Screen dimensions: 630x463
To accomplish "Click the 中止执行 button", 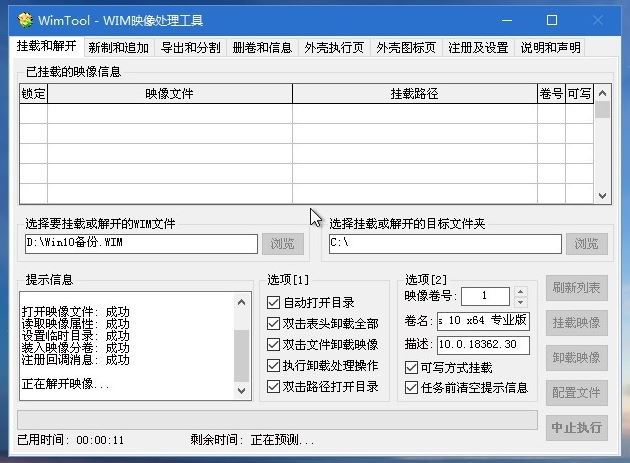I will coord(576,427).
